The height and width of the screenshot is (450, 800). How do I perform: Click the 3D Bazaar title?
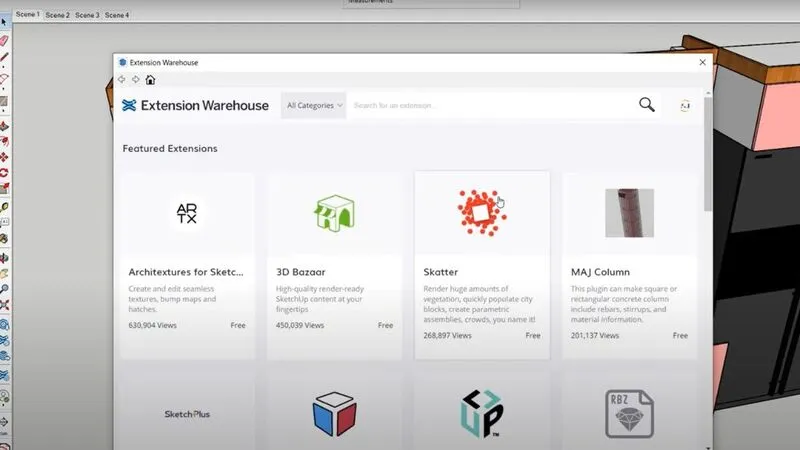(301, 272)
